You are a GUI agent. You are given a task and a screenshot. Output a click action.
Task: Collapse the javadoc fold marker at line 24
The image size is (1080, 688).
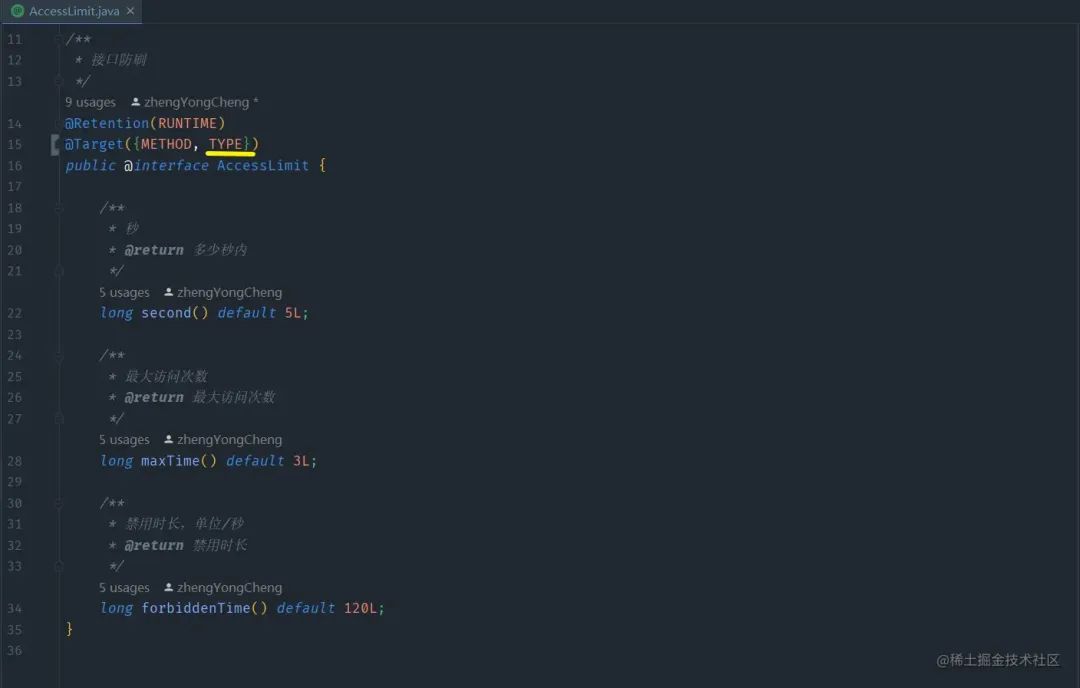pyautogui.click(x=59, y=355)
